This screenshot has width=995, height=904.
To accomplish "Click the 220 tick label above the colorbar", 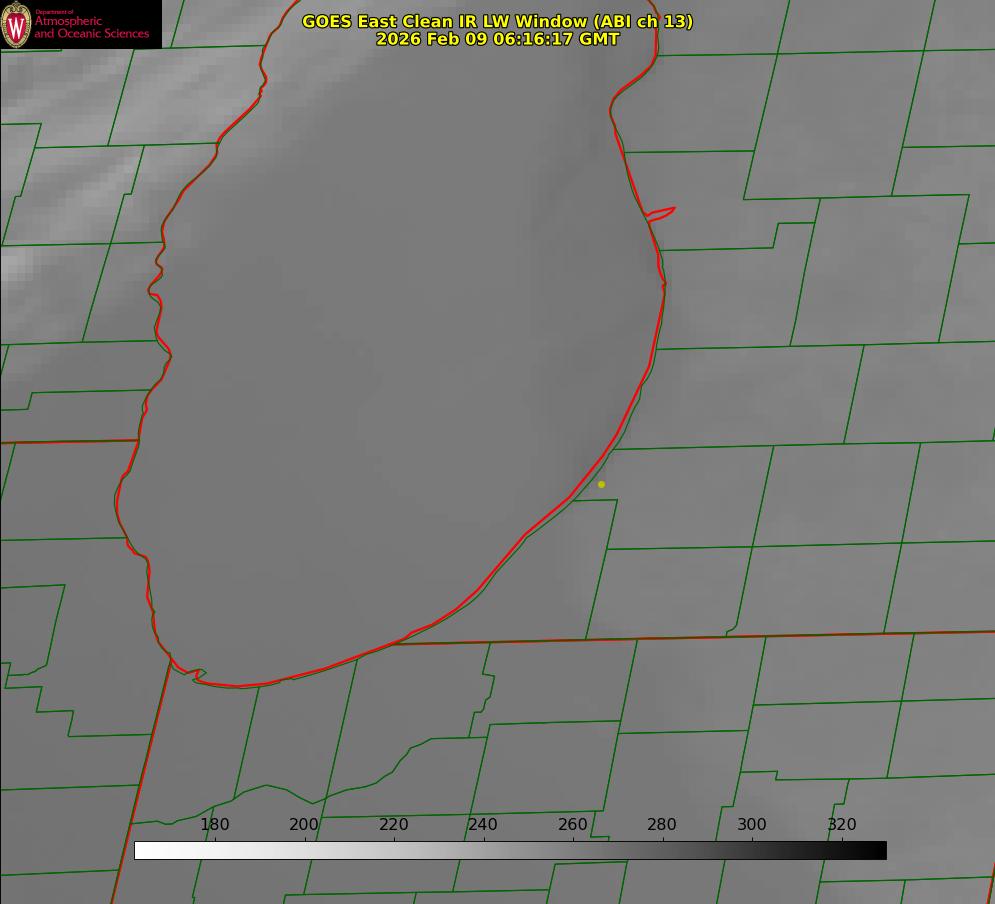I will click(x=394, y=824).
